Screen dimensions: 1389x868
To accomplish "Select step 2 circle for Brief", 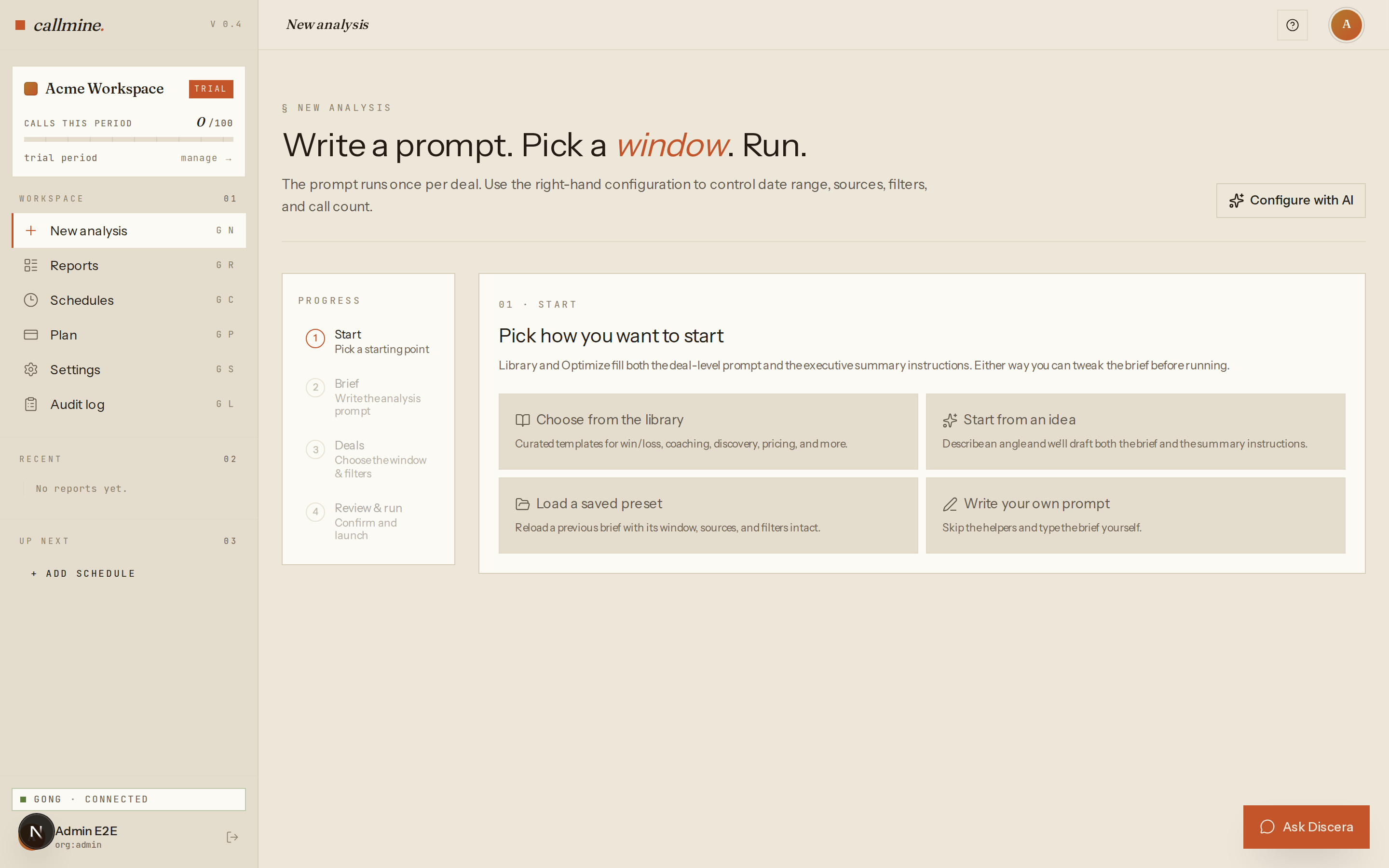I will tap(315, 388).
